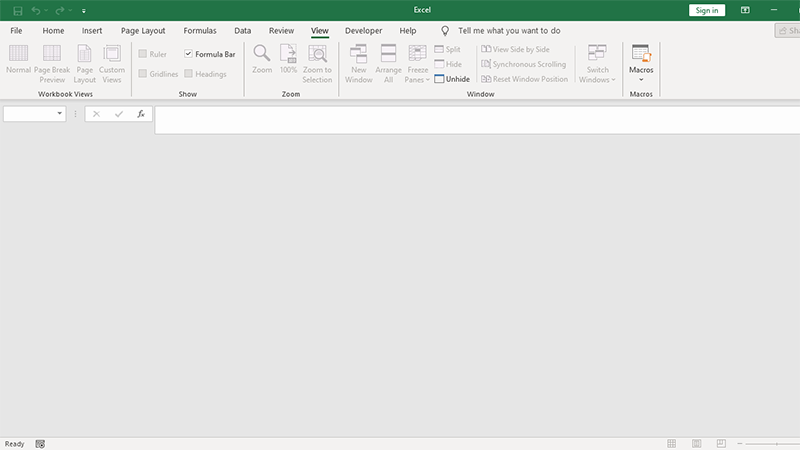Click the Tell me what you want to do box

click(x=509, y=31)
